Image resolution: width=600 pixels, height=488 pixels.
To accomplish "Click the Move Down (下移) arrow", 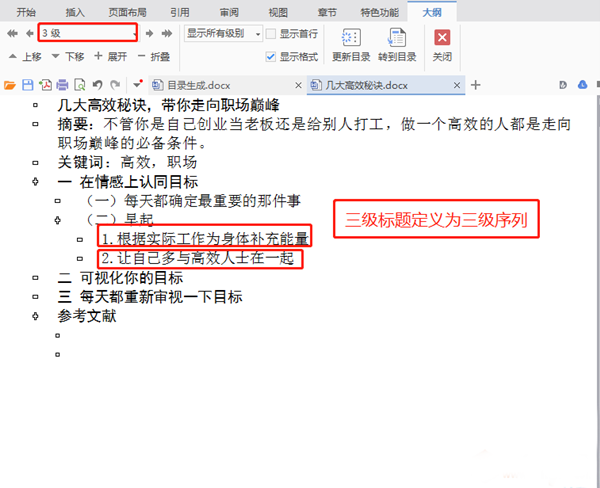I will (x=56, y=57).
